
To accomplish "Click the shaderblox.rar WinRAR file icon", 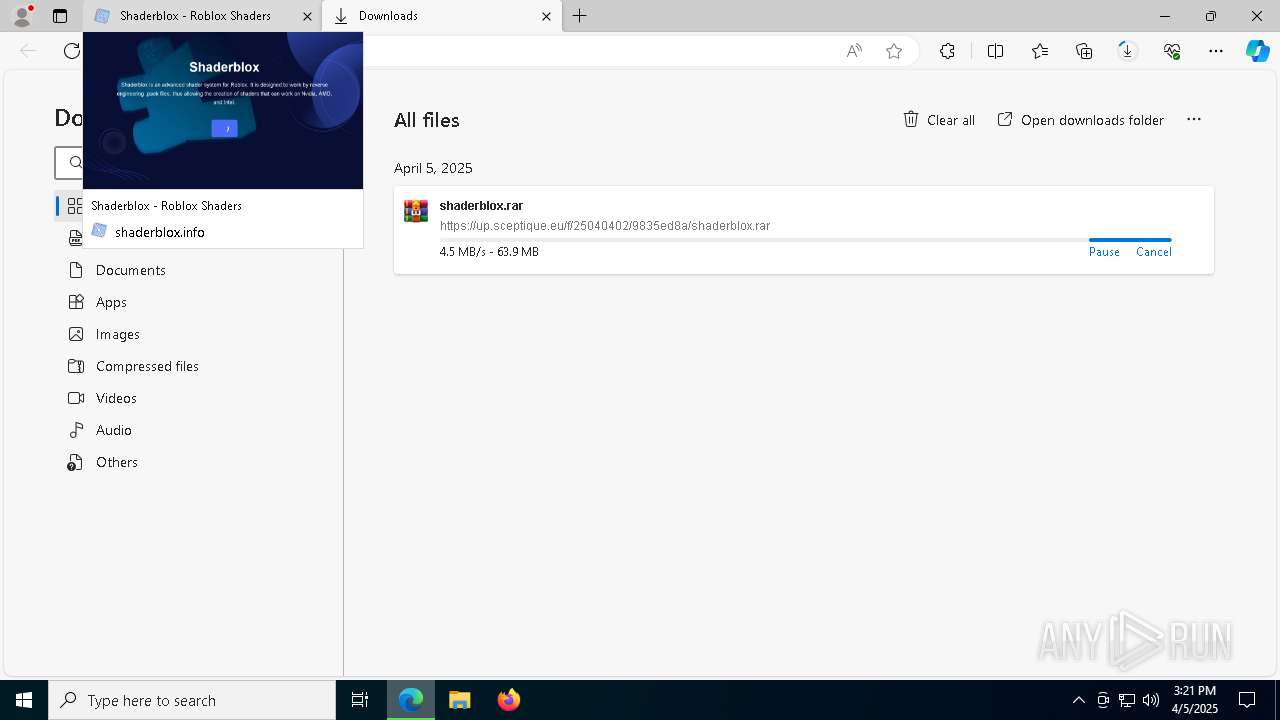I will point(416,211).
